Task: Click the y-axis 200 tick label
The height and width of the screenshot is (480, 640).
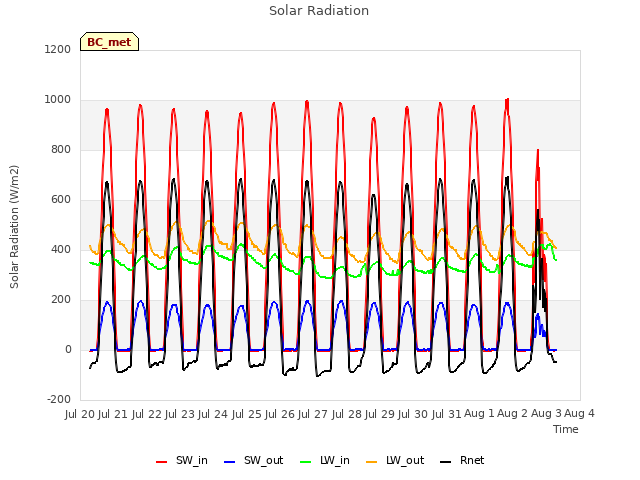Action: [61, 300]
